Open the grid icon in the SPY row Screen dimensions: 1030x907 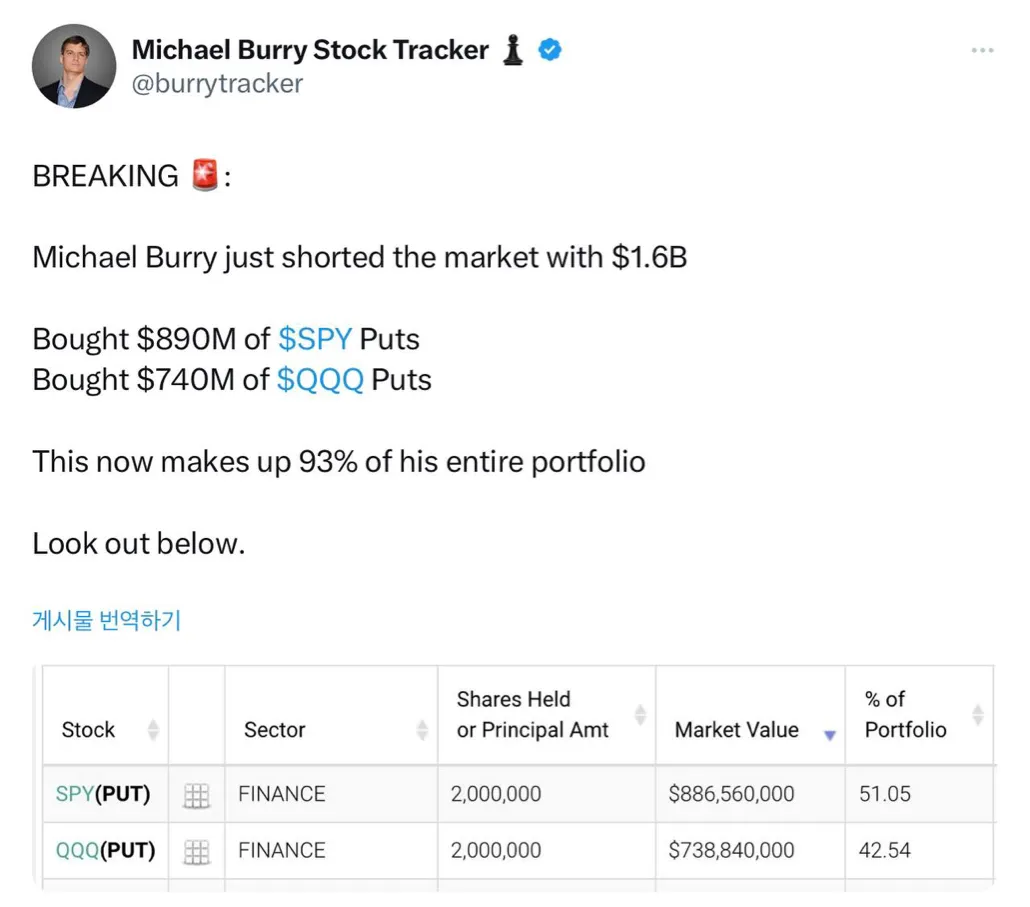[x=197, y=795]
